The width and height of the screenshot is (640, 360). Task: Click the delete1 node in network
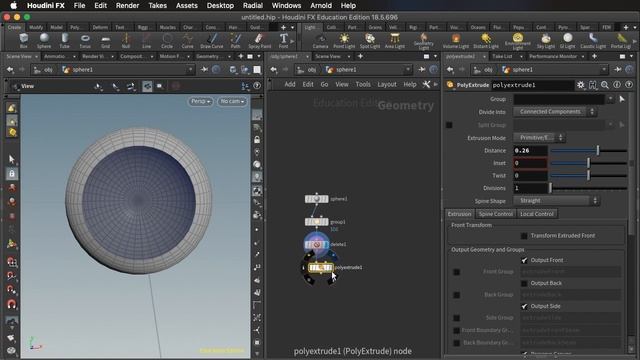click(316, 244)
